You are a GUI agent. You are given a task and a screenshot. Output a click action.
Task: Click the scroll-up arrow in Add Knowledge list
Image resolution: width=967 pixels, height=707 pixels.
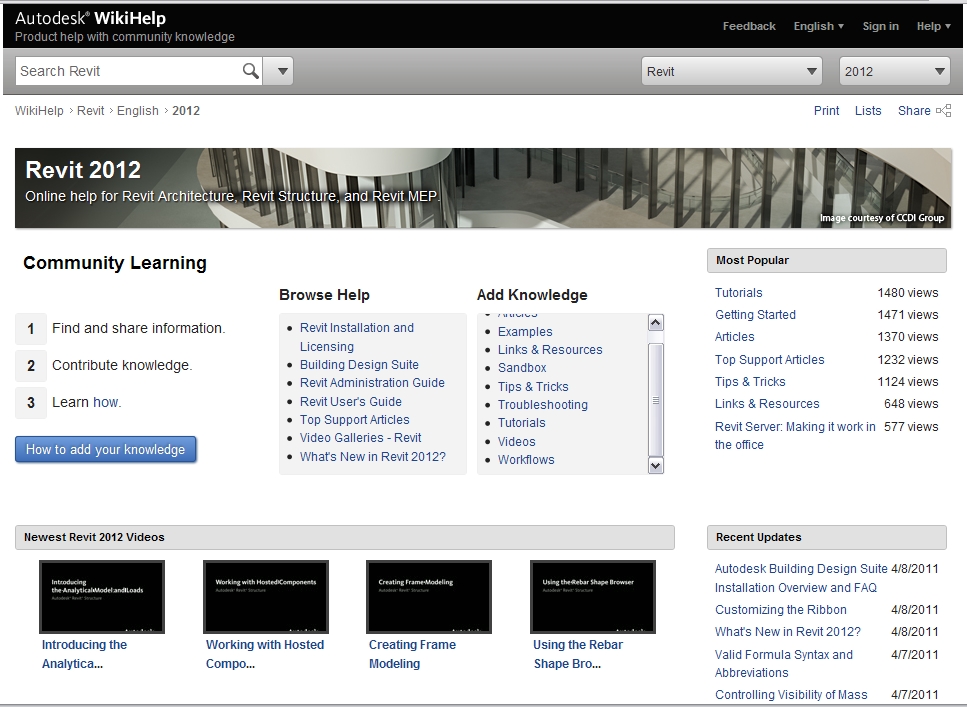click(x=656, y=322)
